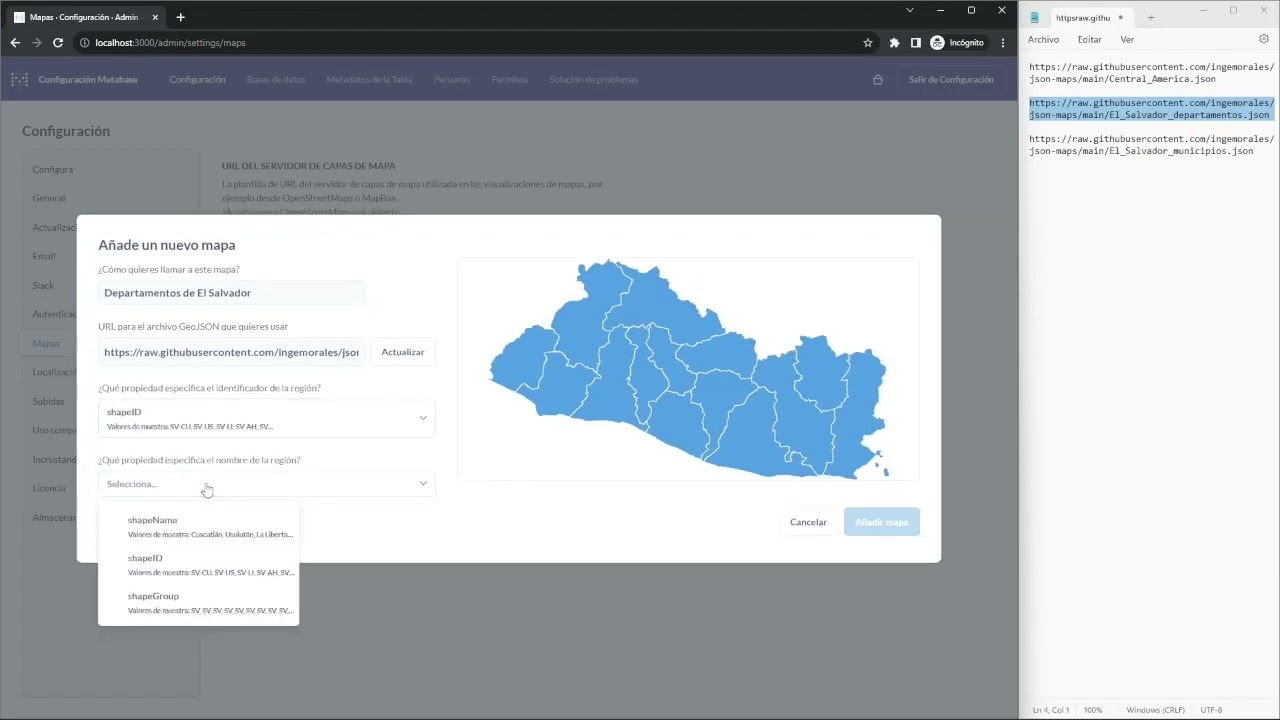Open Archivo menu in Notepad
Viewport: 1280px width, 720px height.
1043,40
